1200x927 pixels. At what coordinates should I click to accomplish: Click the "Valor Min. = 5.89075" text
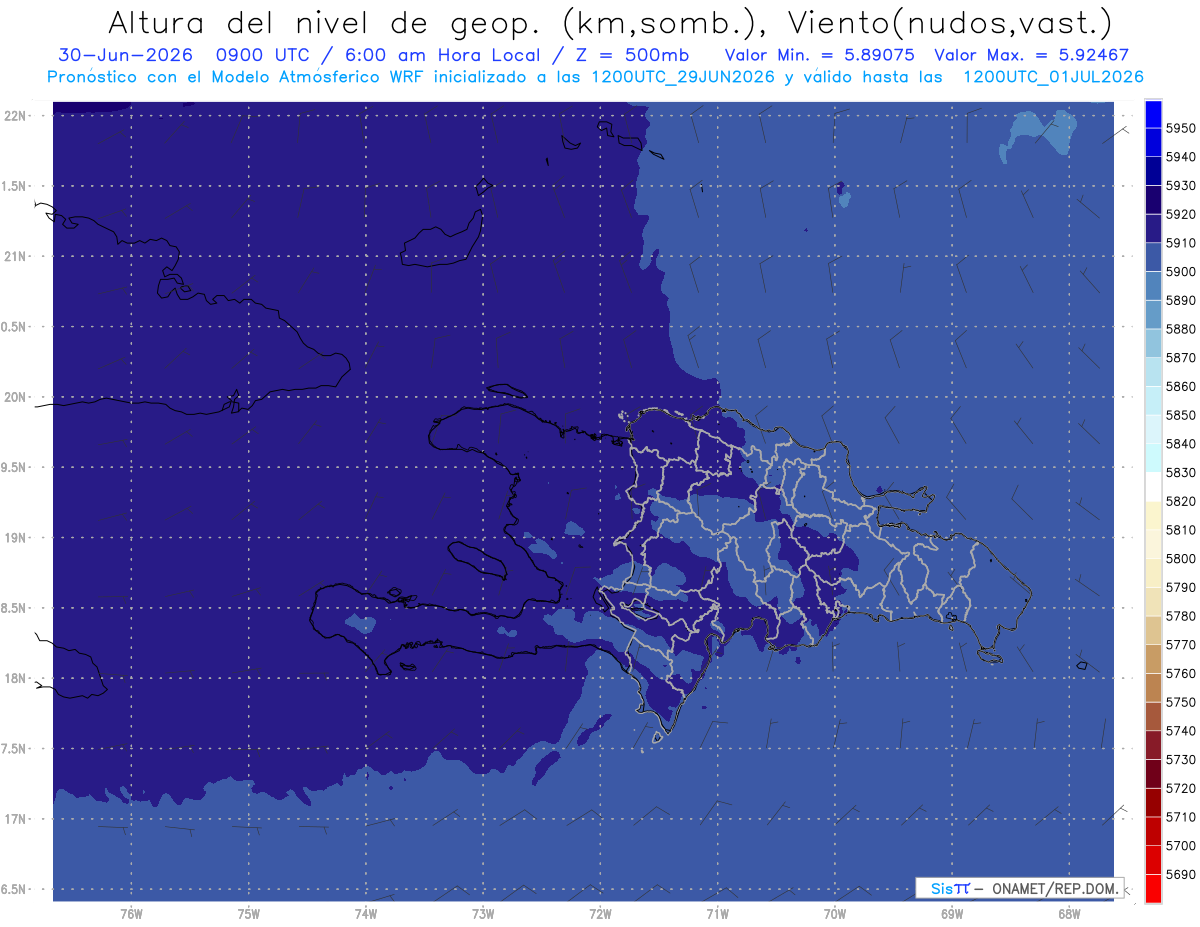coord(819,56)
